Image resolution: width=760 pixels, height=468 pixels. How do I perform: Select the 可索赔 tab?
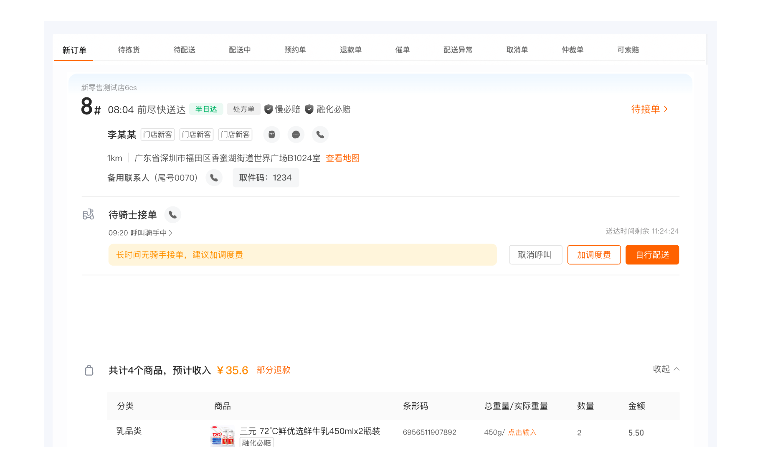click(628, 50)
